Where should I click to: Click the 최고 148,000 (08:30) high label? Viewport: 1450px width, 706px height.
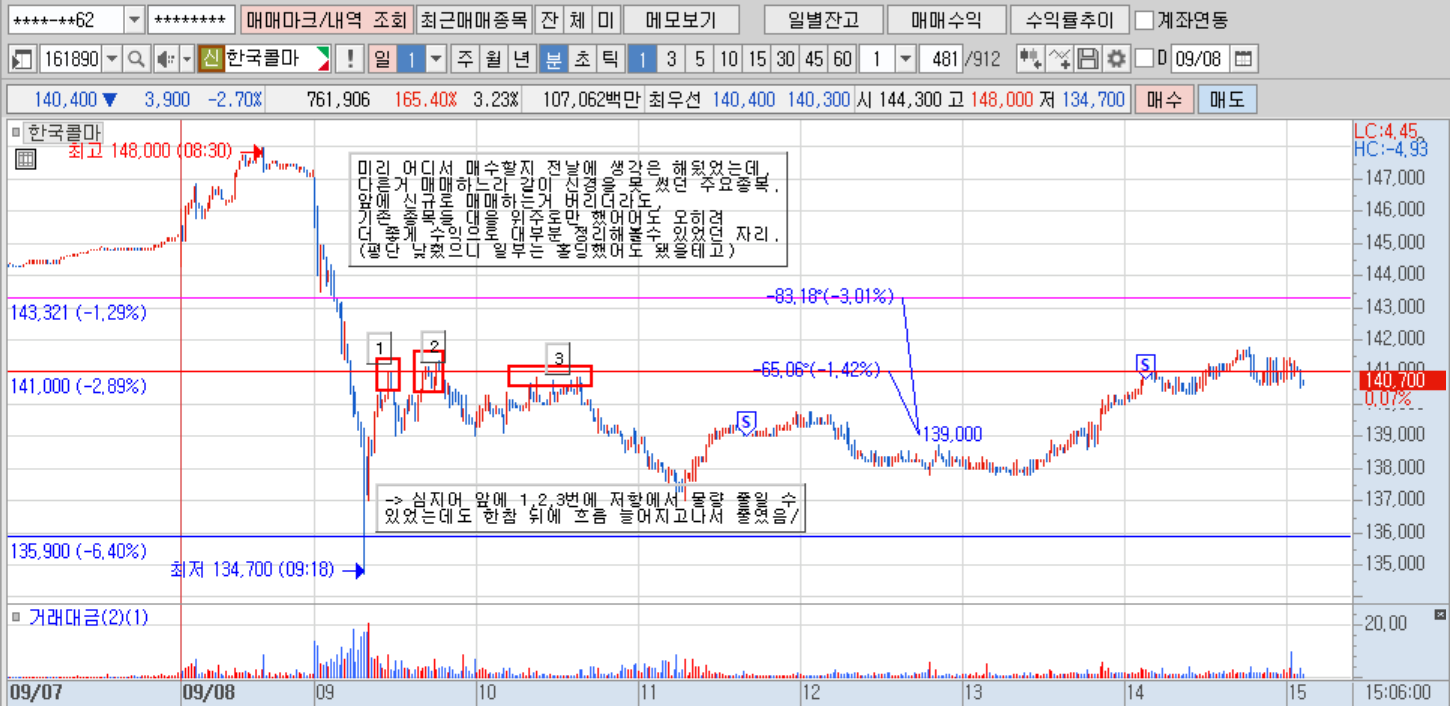tap(150, 151)
